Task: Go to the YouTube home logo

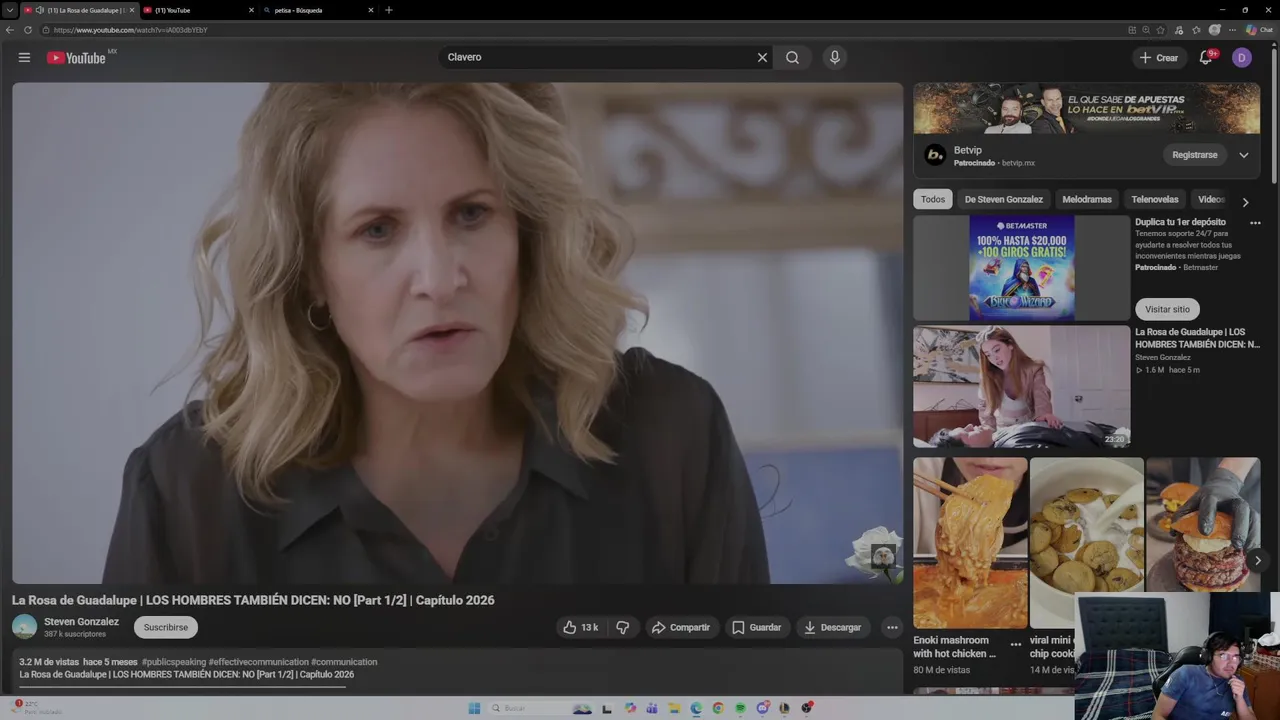Action: point(76,58)
